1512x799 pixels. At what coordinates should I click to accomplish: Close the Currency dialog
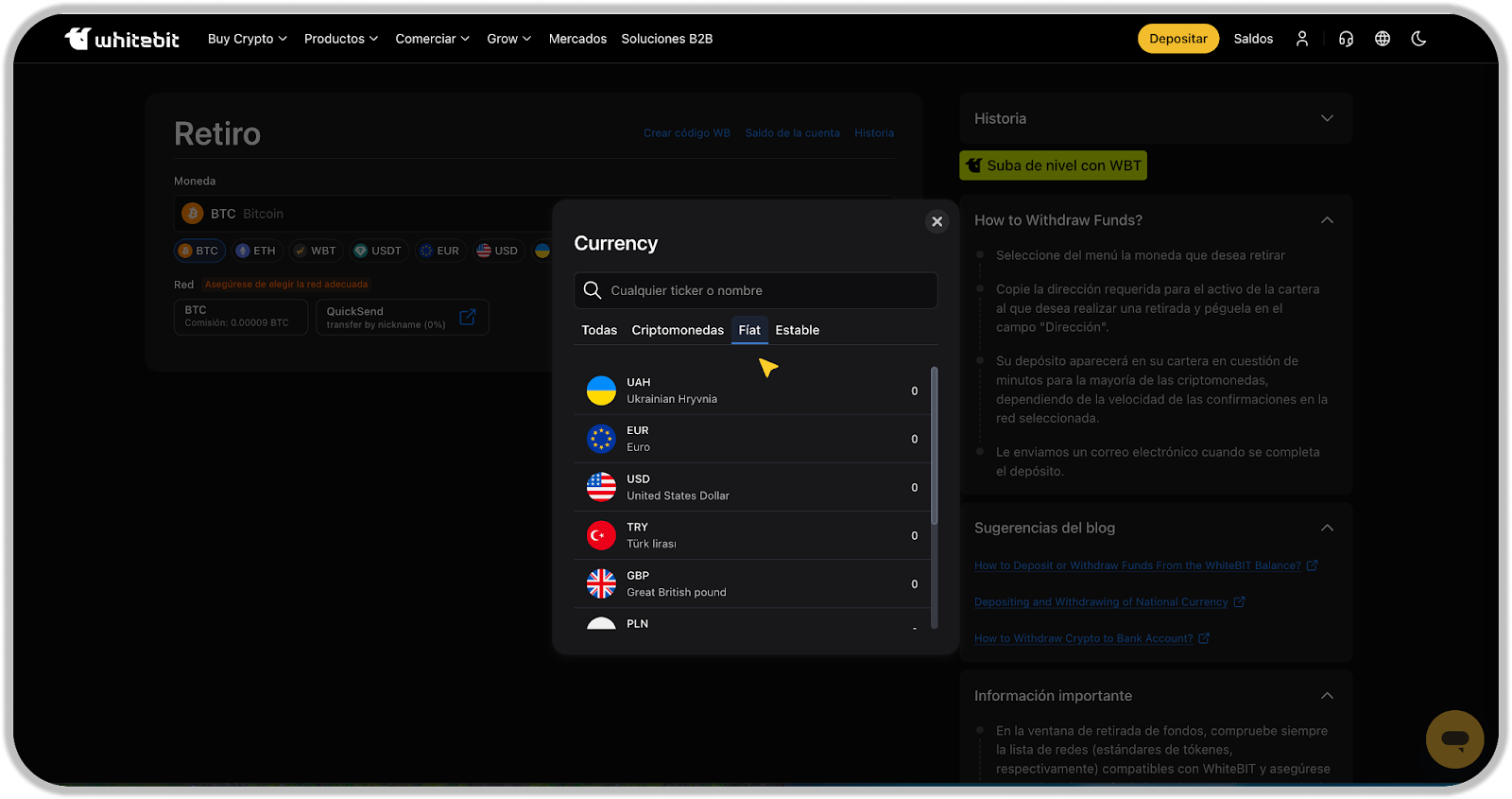[x=936, y=221]
